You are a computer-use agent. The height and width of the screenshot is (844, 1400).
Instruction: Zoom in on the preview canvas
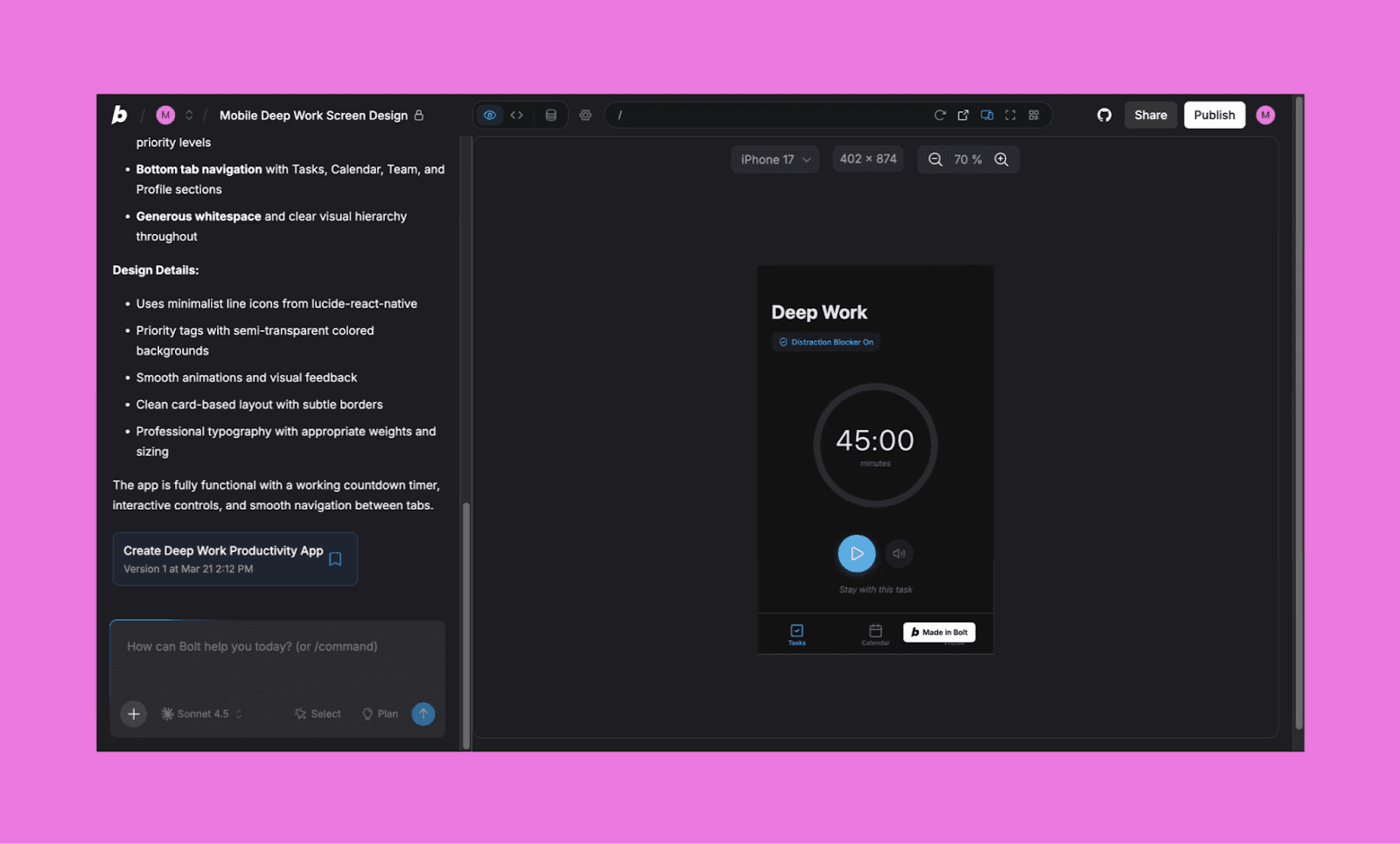(x=1001, y=158)
